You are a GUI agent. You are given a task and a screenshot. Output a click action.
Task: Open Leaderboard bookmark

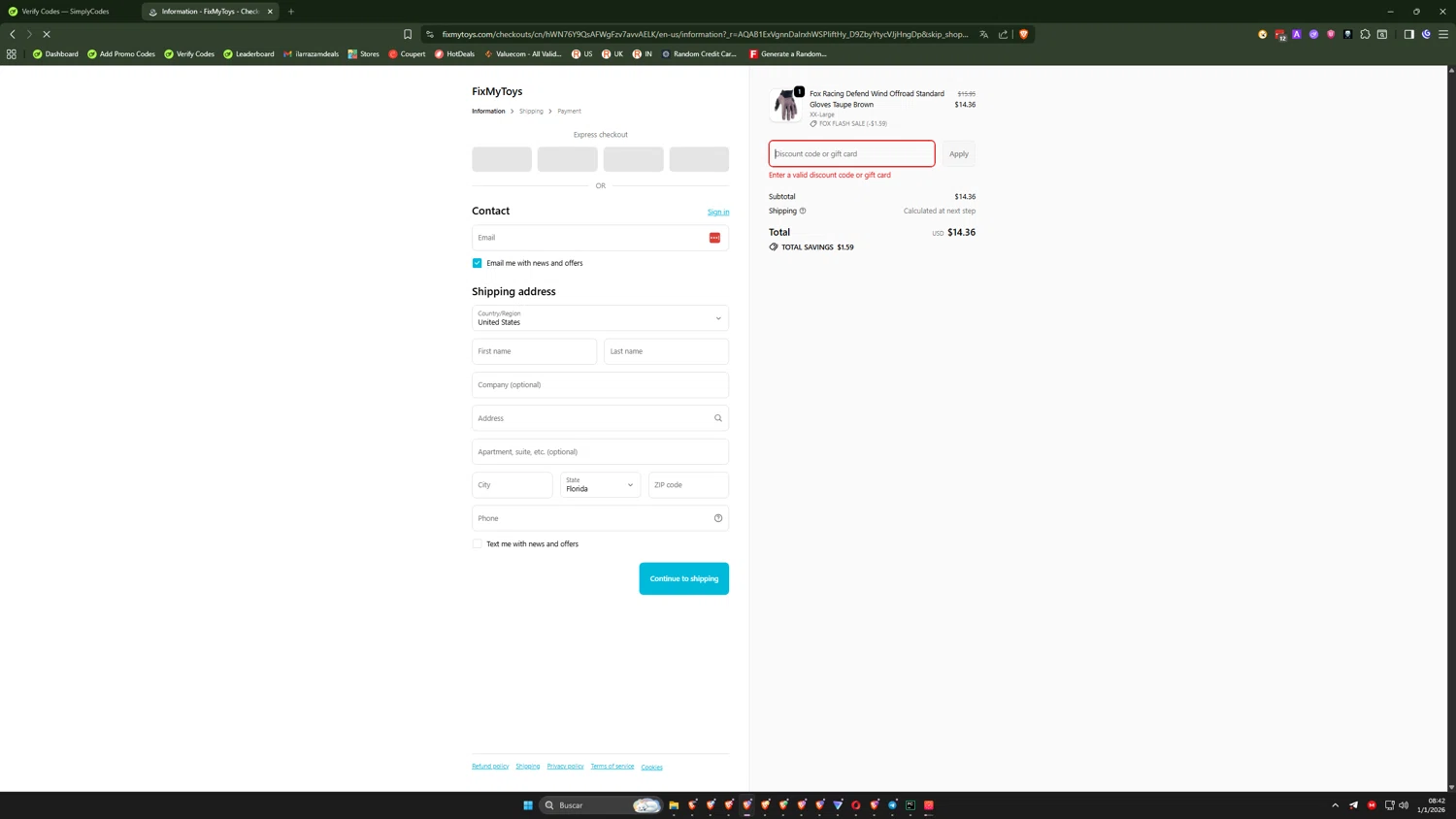pyautogui.click(x=248, y=54)
